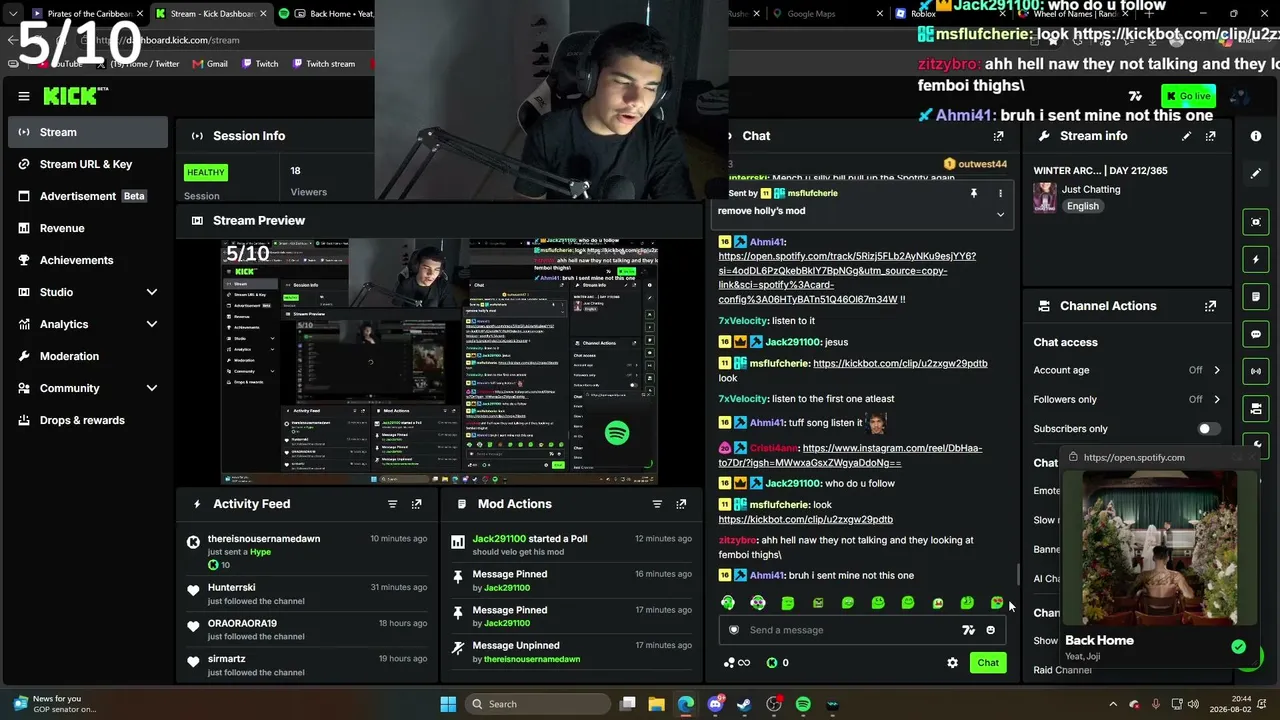Click the stream preview icon in right rail

point(1256,222)
